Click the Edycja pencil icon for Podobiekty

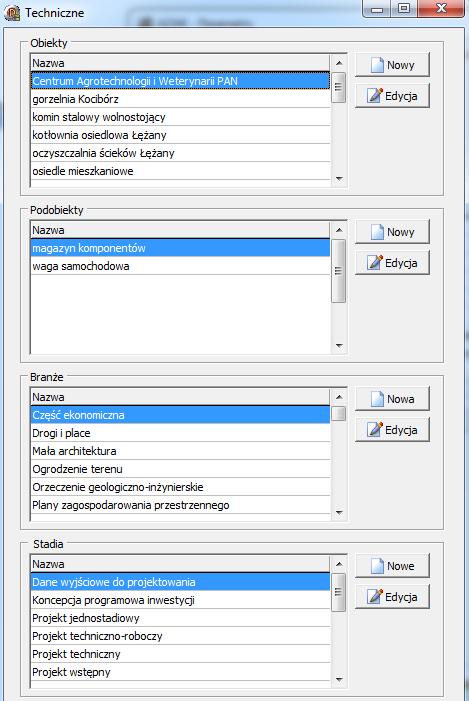(375, 262)
